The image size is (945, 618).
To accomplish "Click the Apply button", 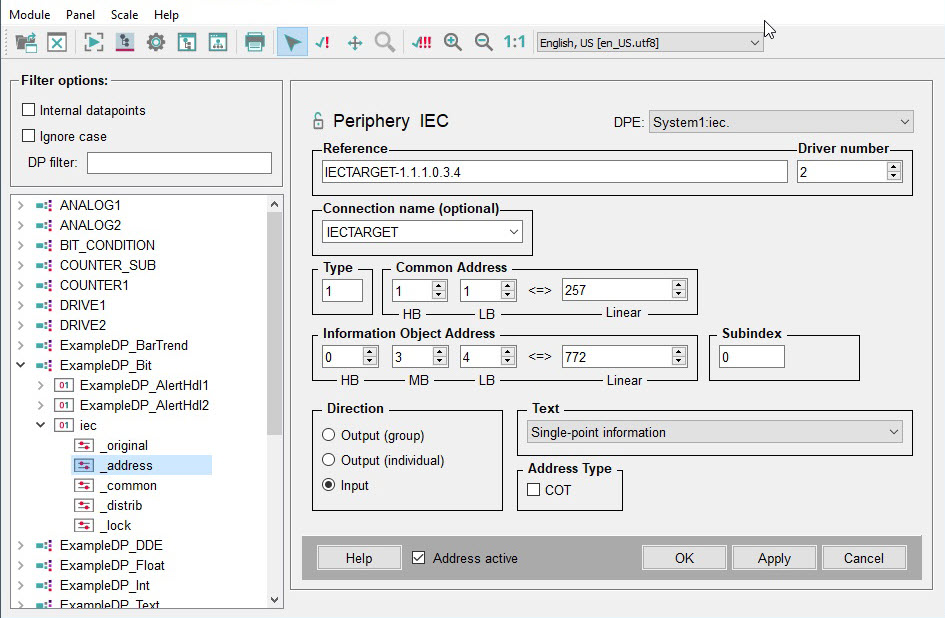I will tap(773, 558).
